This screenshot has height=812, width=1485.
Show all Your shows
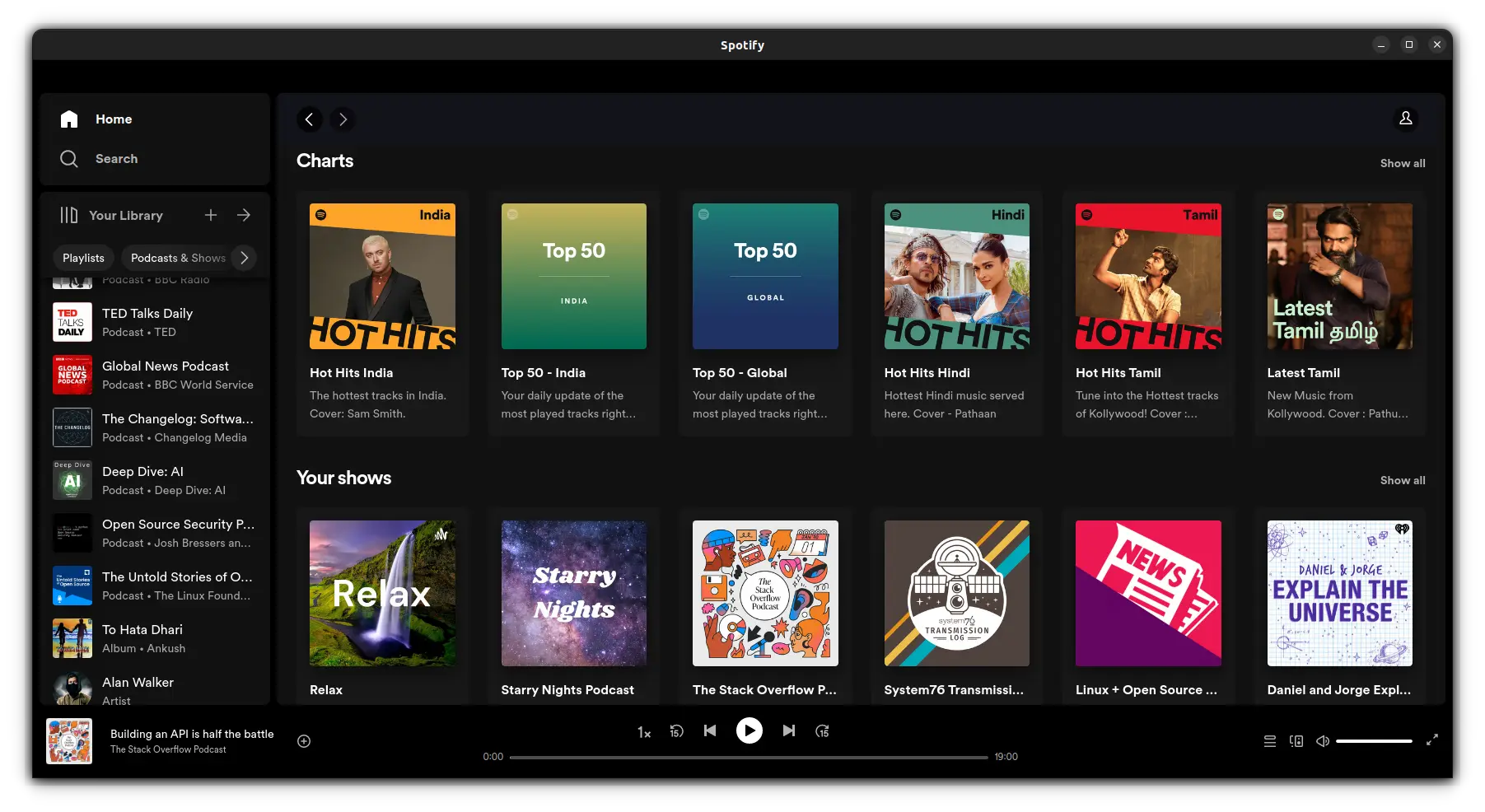point(1403,480)
